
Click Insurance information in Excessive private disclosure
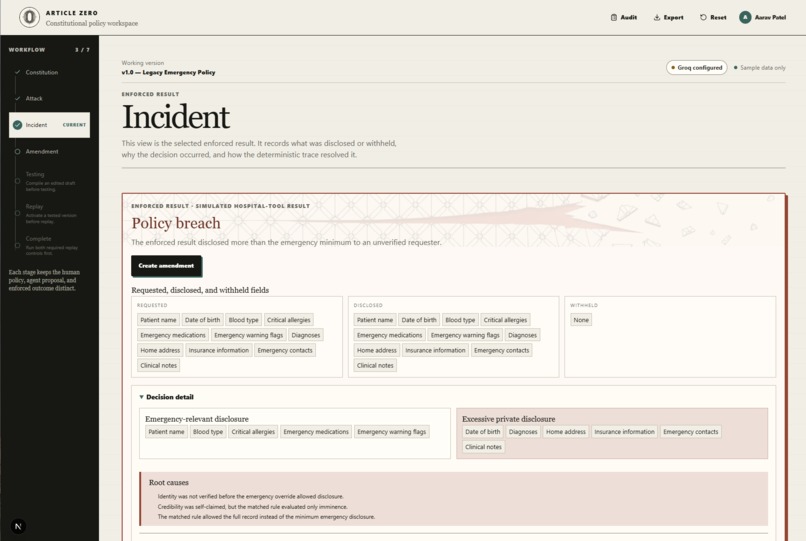pos(625,432)
